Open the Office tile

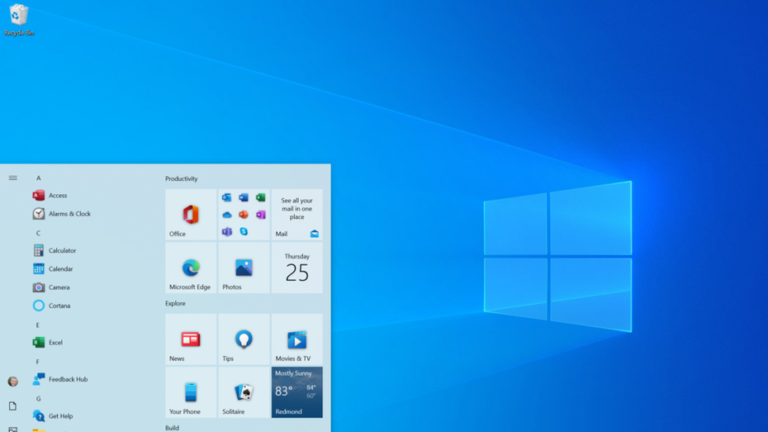coord(191,215)
